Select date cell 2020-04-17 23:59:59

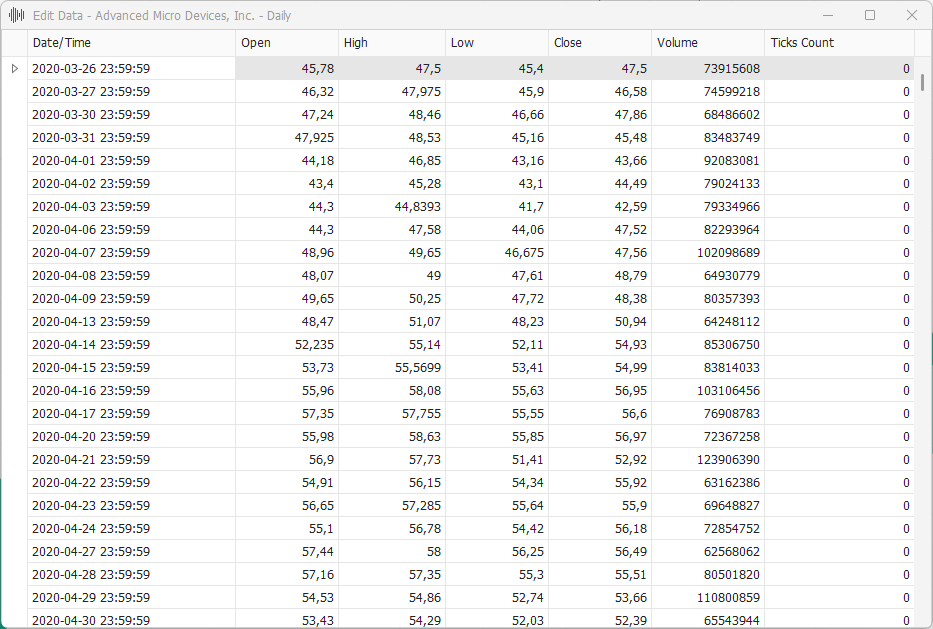(x=132, y=414)
